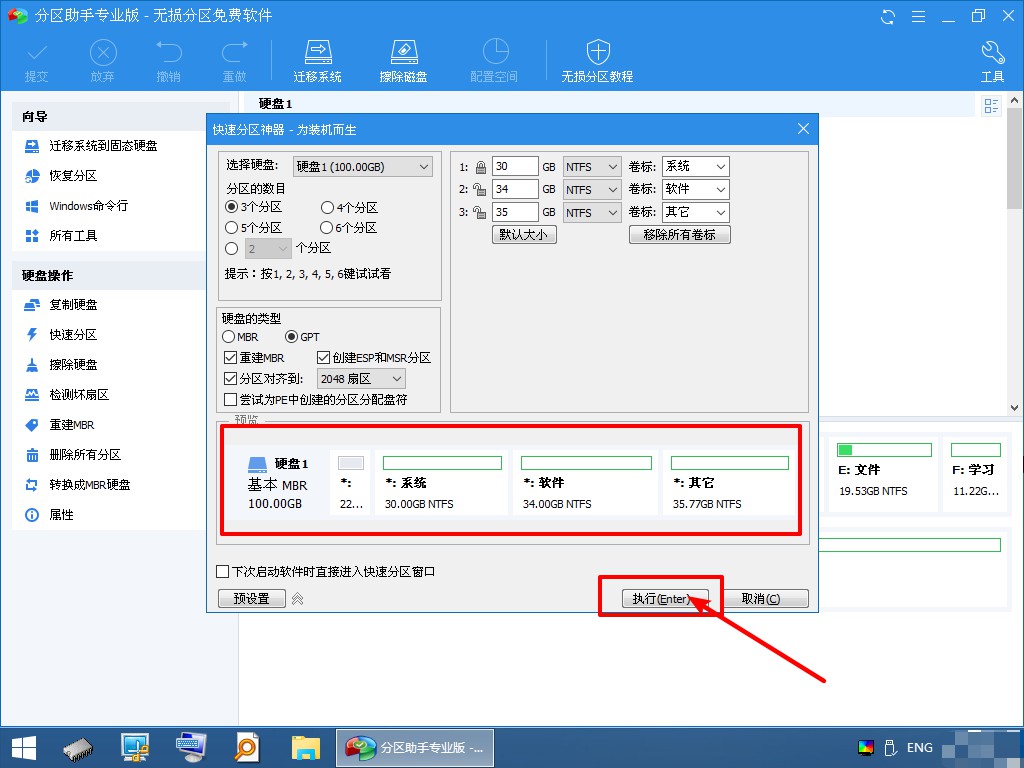Open the 其它 volume label dropdown
The image size is (1024, 768).
point(696,212)
